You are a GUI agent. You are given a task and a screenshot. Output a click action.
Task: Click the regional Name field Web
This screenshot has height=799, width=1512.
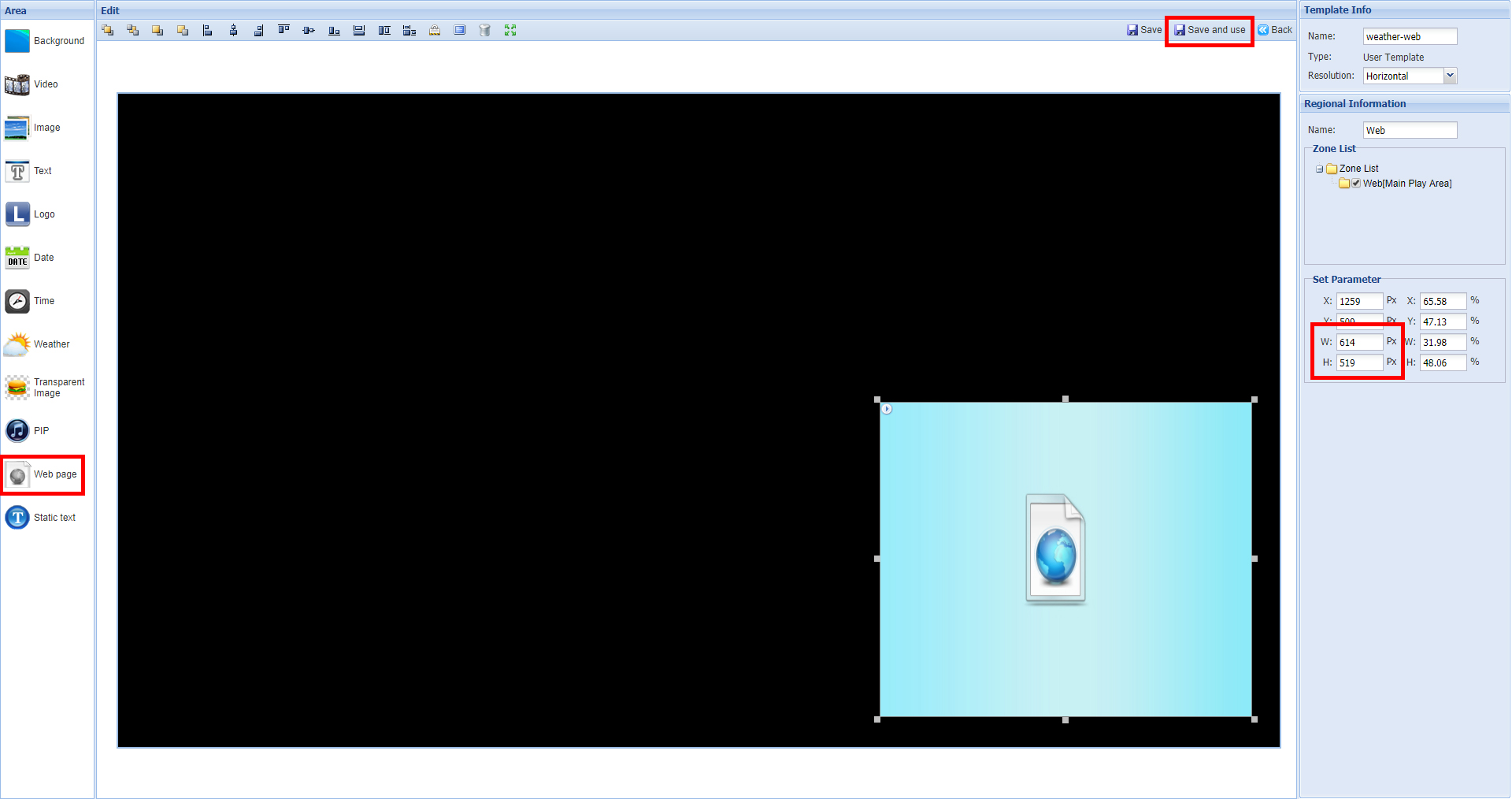[x=1410, y=130]
